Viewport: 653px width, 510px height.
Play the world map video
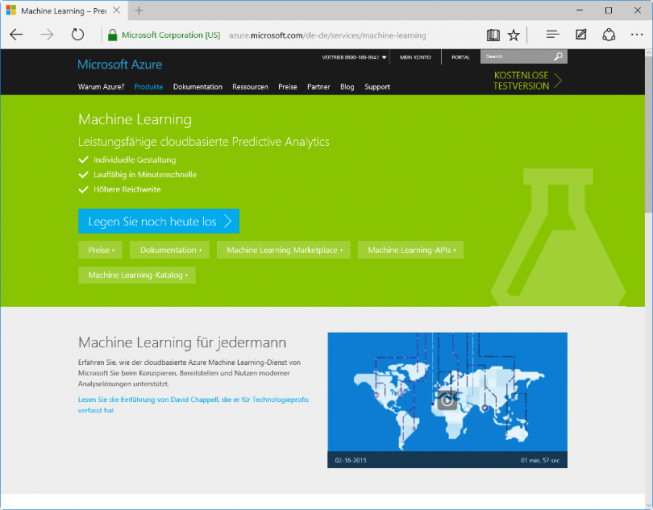pos(447,401)
